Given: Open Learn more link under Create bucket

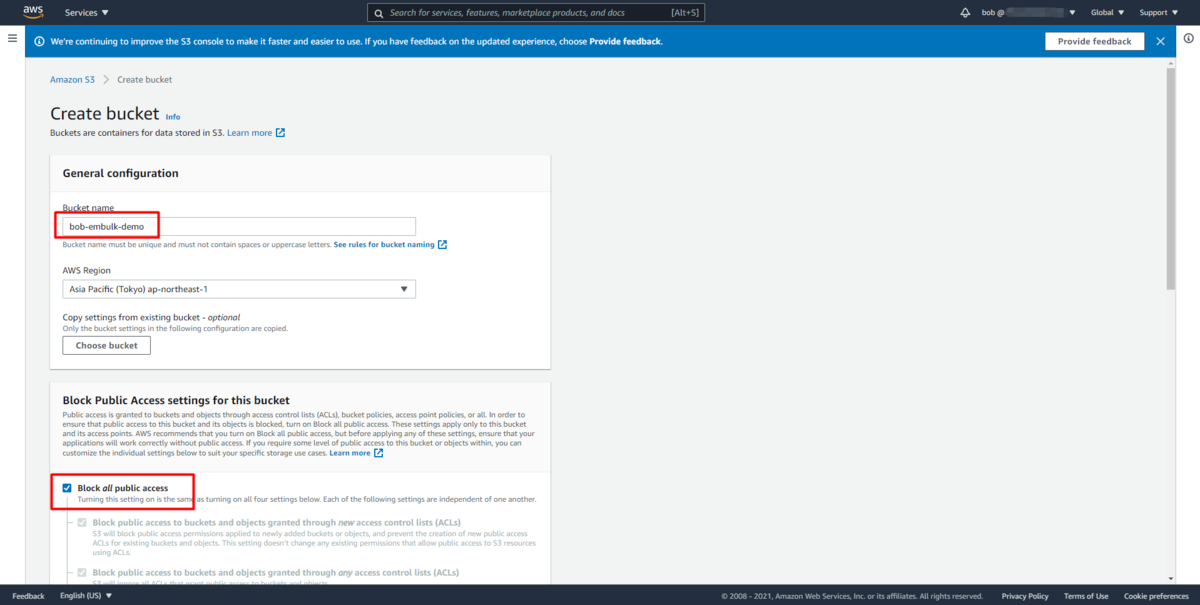Looking at the screenshot, I should tap(249, 132).
